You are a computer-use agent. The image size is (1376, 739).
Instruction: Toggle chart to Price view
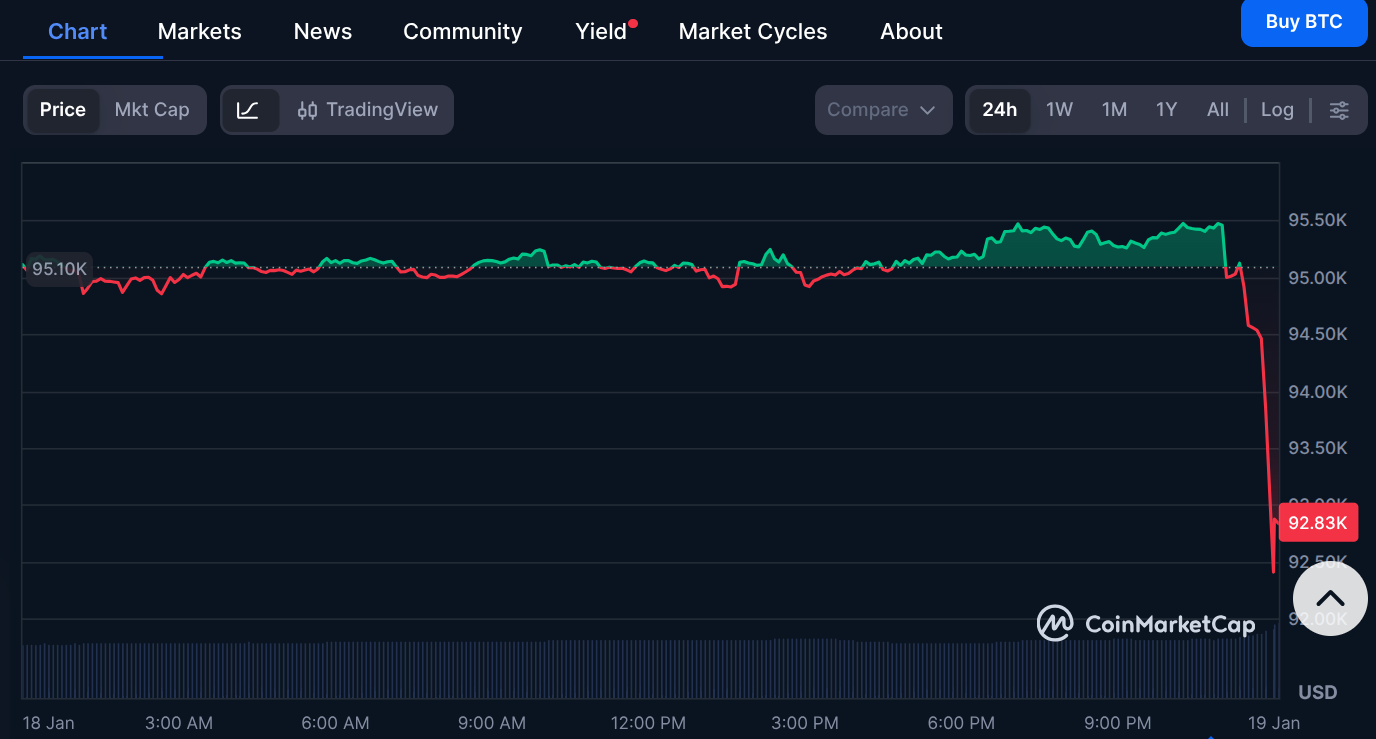point(63,110)
